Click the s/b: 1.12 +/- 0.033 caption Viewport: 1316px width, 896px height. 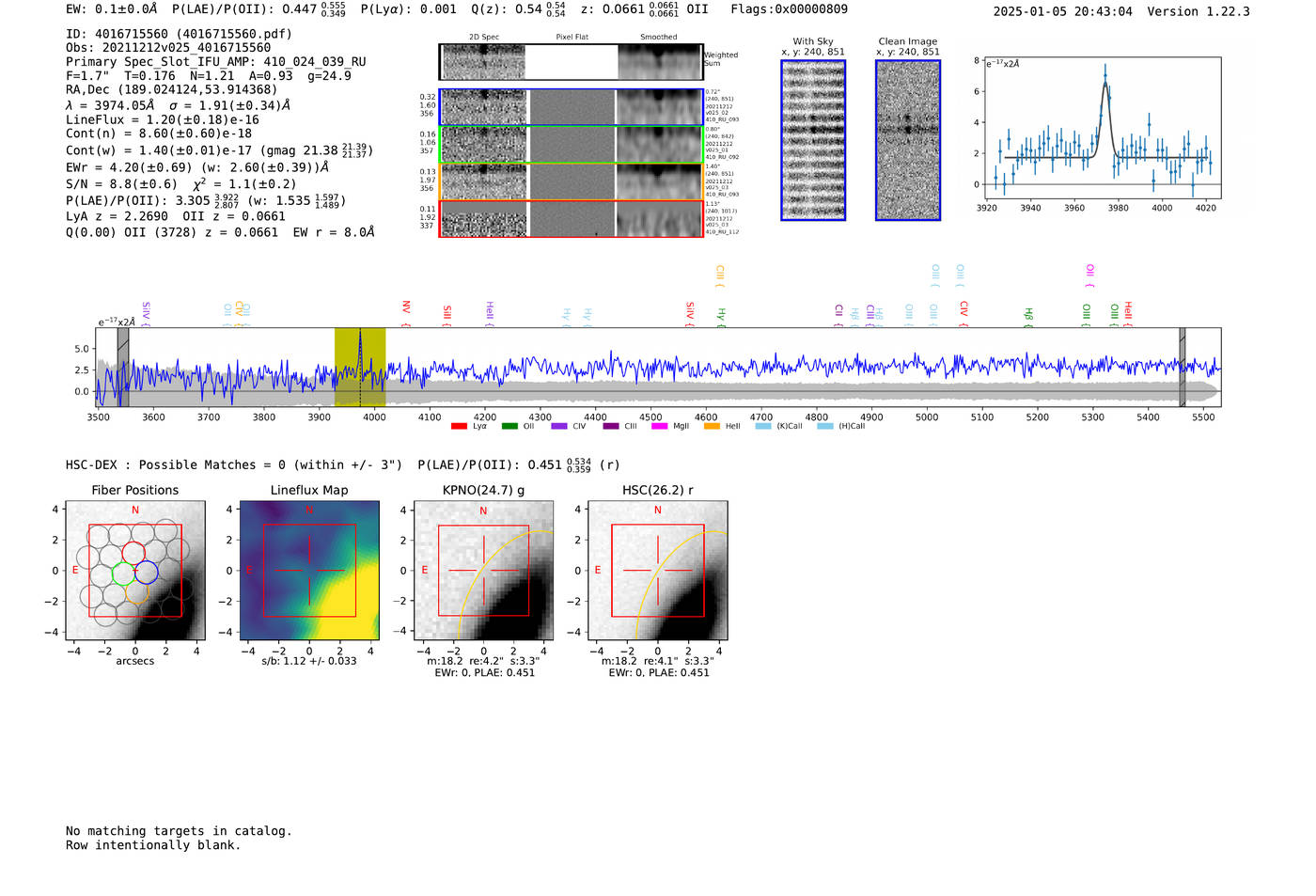309,661
